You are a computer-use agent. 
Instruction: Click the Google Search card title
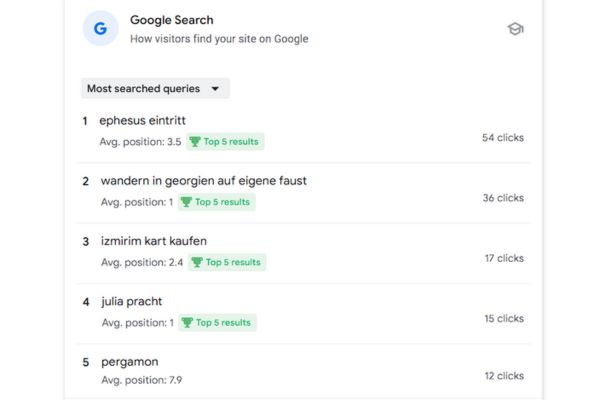pyautogui.click(x=172, y=20)
